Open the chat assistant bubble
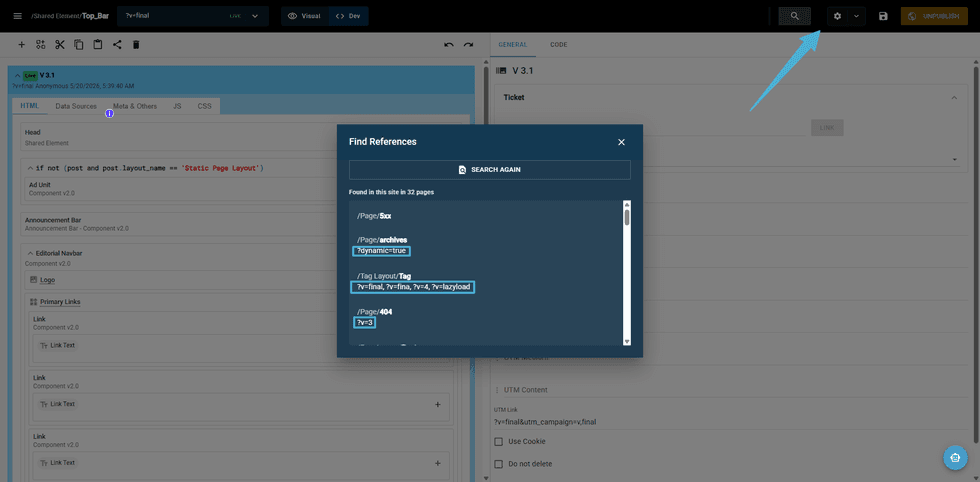980x482 pixels. (x=955, y=457)
